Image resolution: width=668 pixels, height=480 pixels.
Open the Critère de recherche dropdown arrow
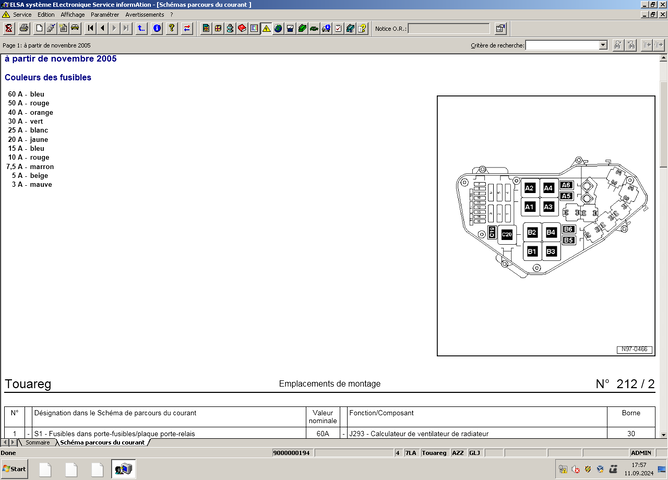pyautogui.click(x=603, y=45)
